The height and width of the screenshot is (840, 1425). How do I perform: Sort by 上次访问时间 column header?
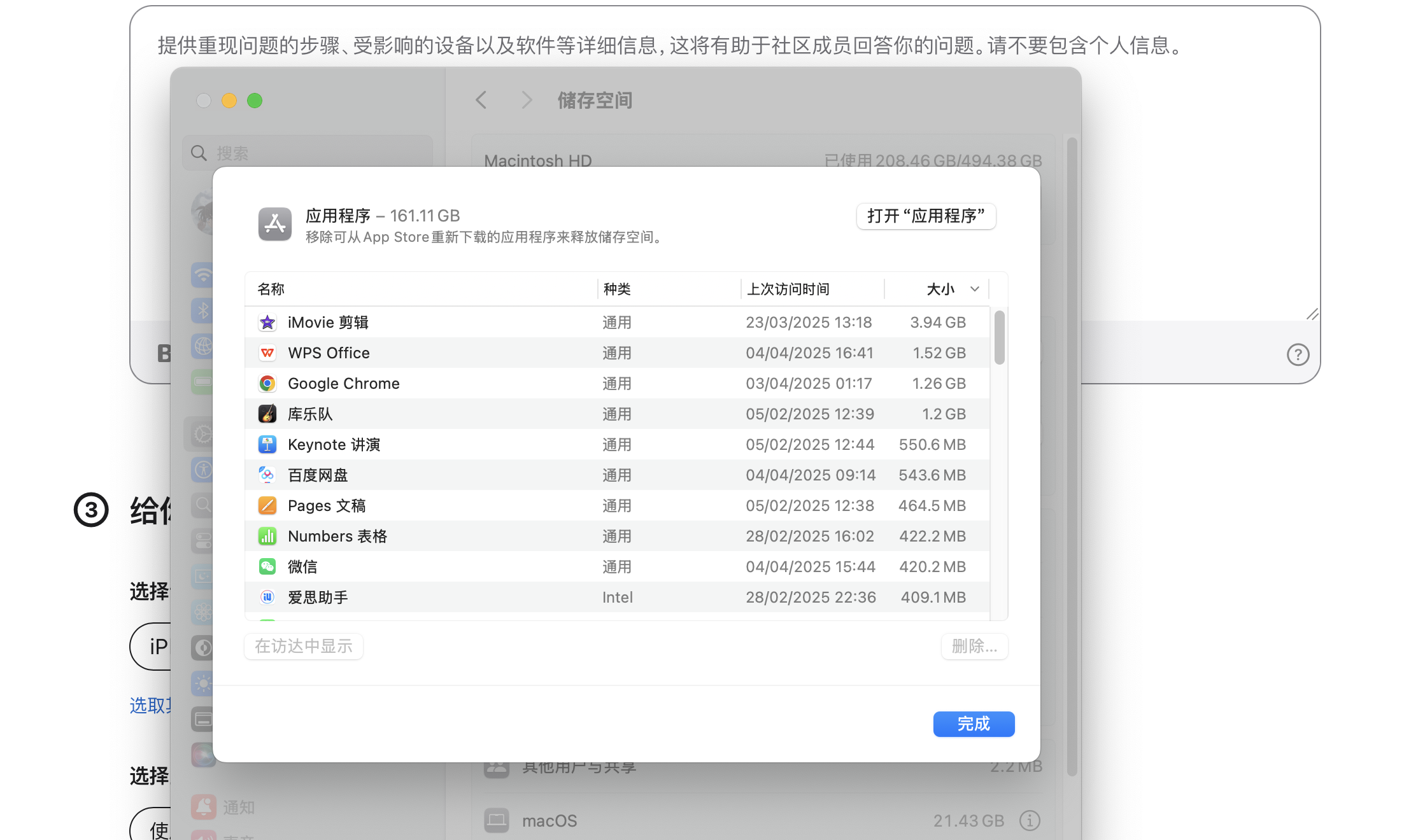click(x=788, y=290)
